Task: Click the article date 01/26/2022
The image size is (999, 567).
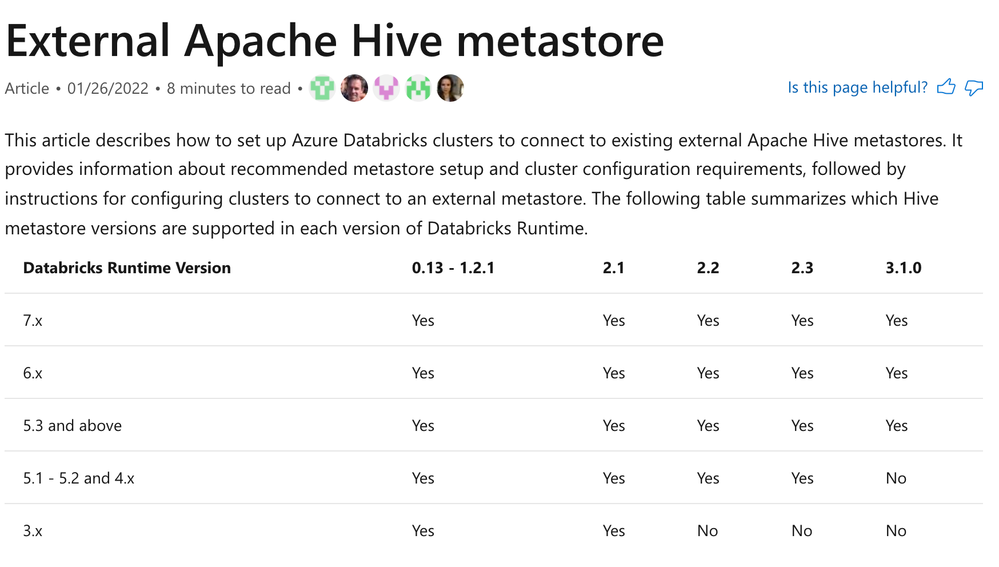Action: click(108, 89)
